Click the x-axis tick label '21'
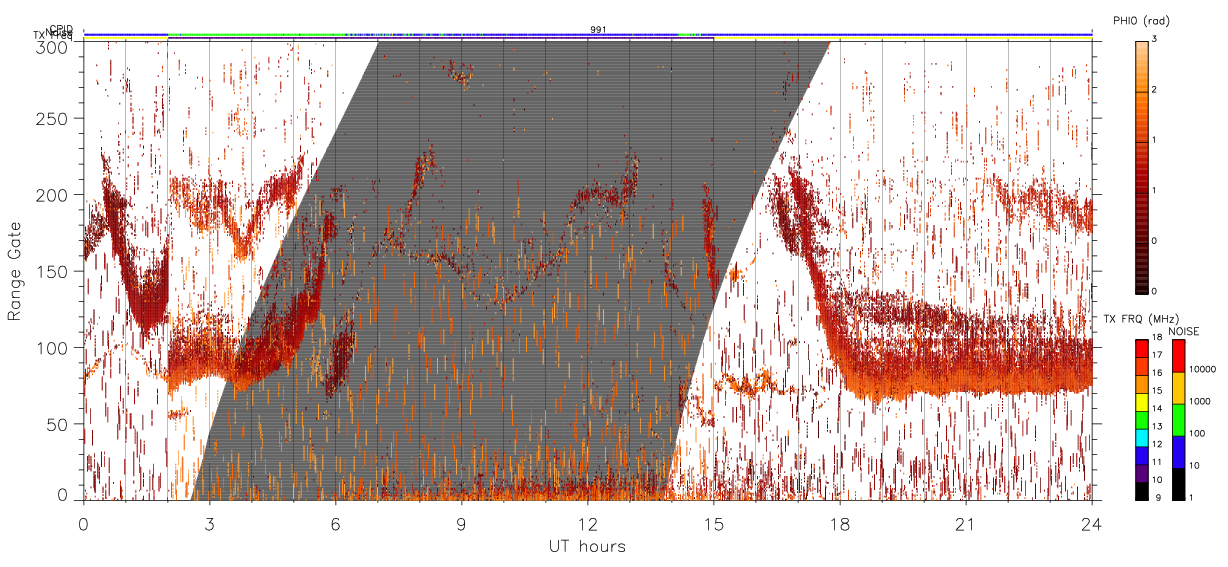Image resolution: width=1228 pixels, height=567 pixels. pyautogui.click(x=966, y=523)
